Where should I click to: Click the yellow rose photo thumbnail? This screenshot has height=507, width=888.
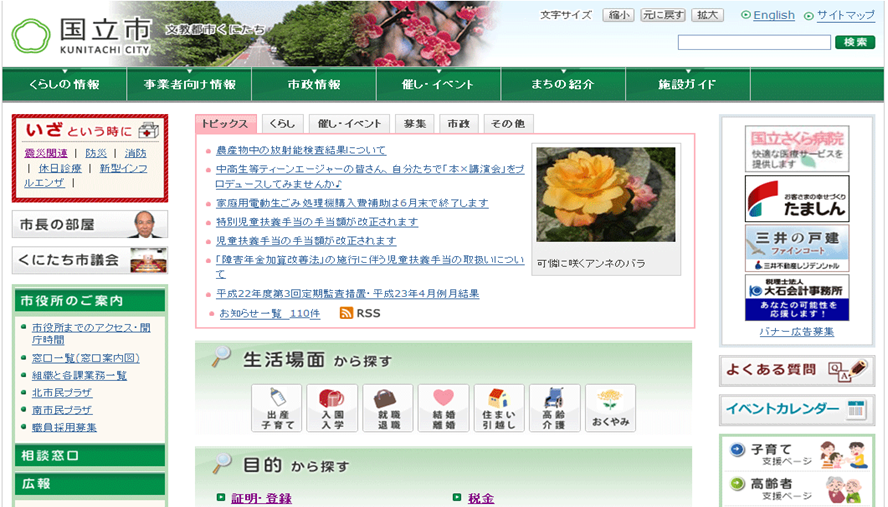(606, 195)
